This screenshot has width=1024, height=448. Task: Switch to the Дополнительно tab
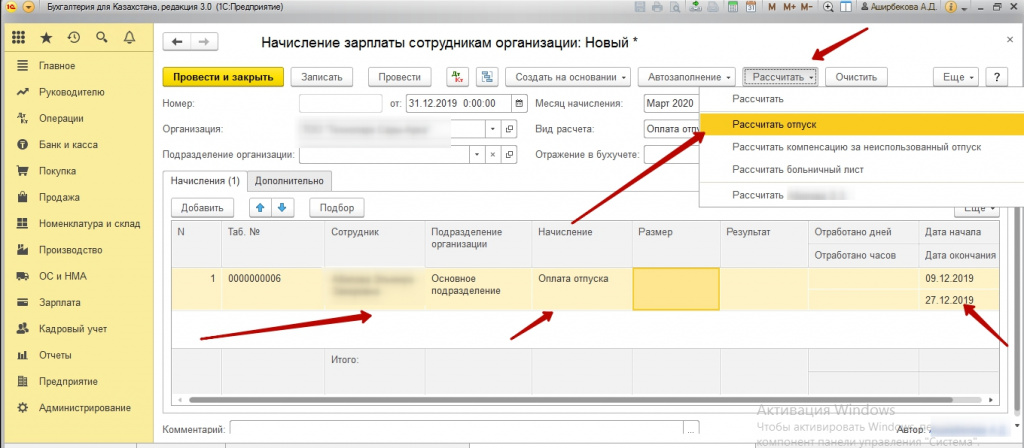coord(289,181)
